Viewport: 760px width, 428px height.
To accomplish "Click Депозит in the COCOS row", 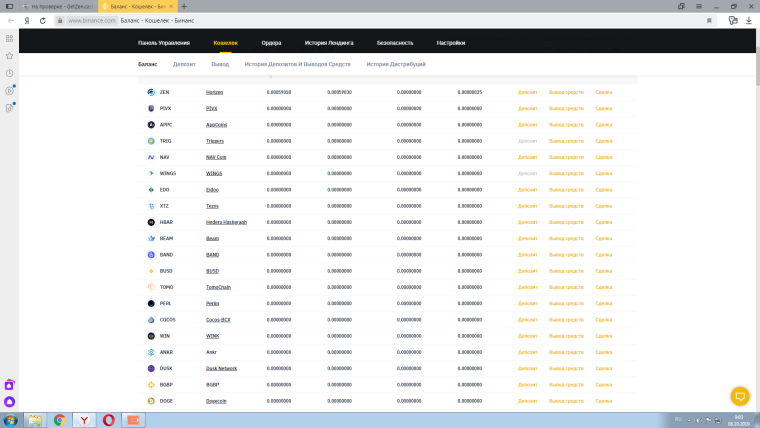I will (x=527, y=320).
